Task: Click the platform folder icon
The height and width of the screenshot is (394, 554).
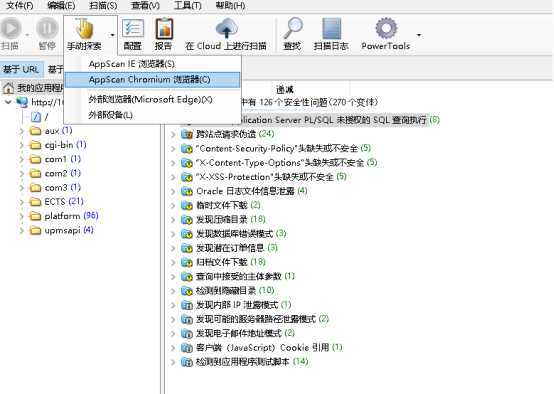Action: [35, 216]
